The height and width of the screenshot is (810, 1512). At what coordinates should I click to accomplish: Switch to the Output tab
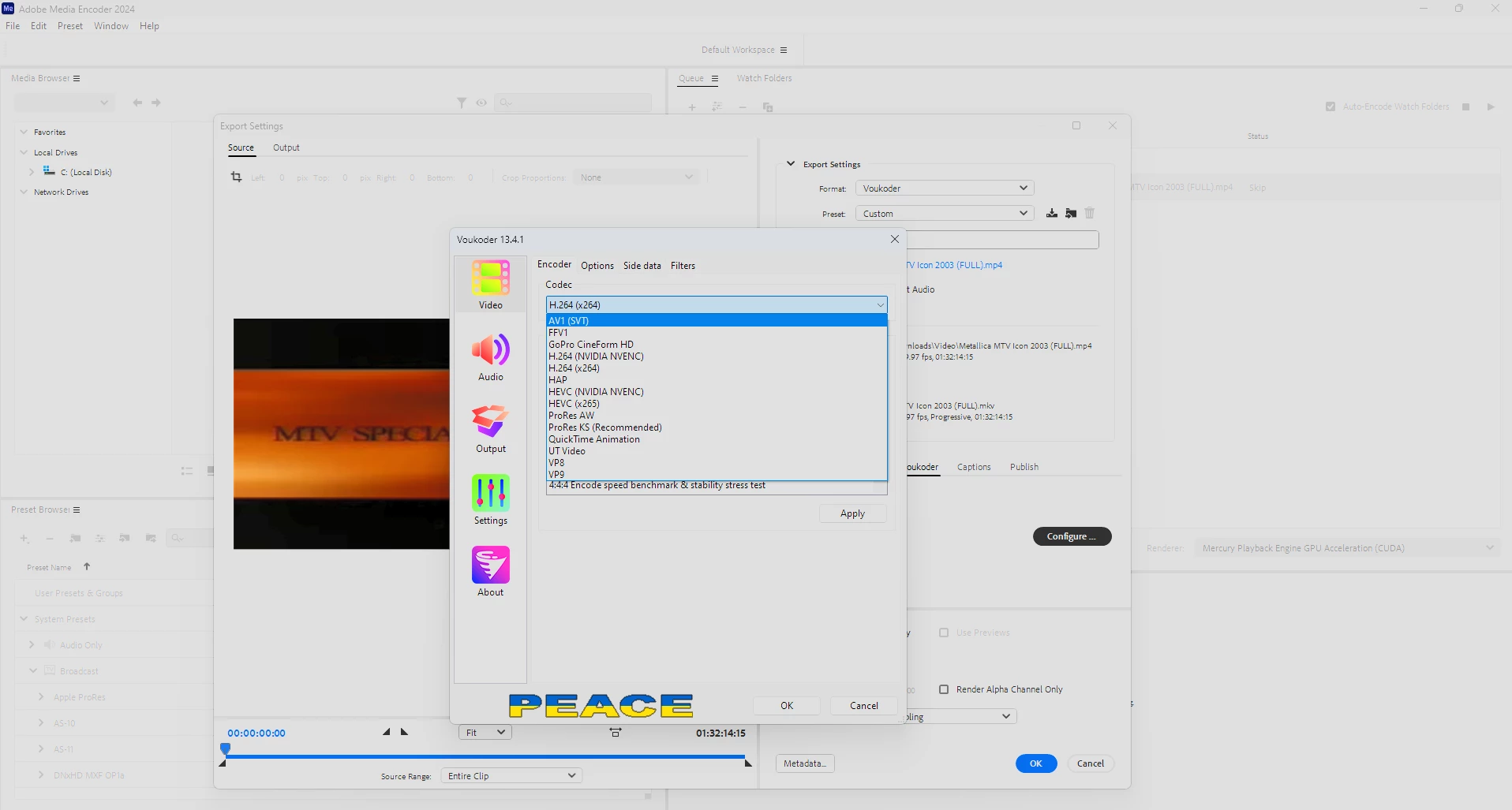286,147
